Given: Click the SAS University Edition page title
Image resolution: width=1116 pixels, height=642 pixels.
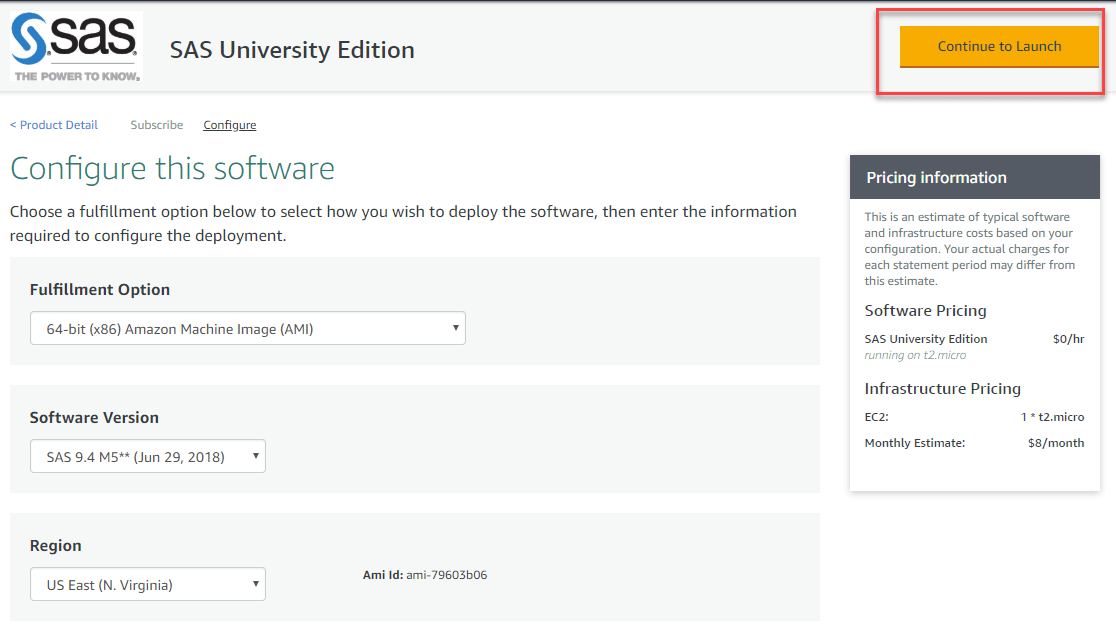Looking at the screenshot, I should point(292,50).
